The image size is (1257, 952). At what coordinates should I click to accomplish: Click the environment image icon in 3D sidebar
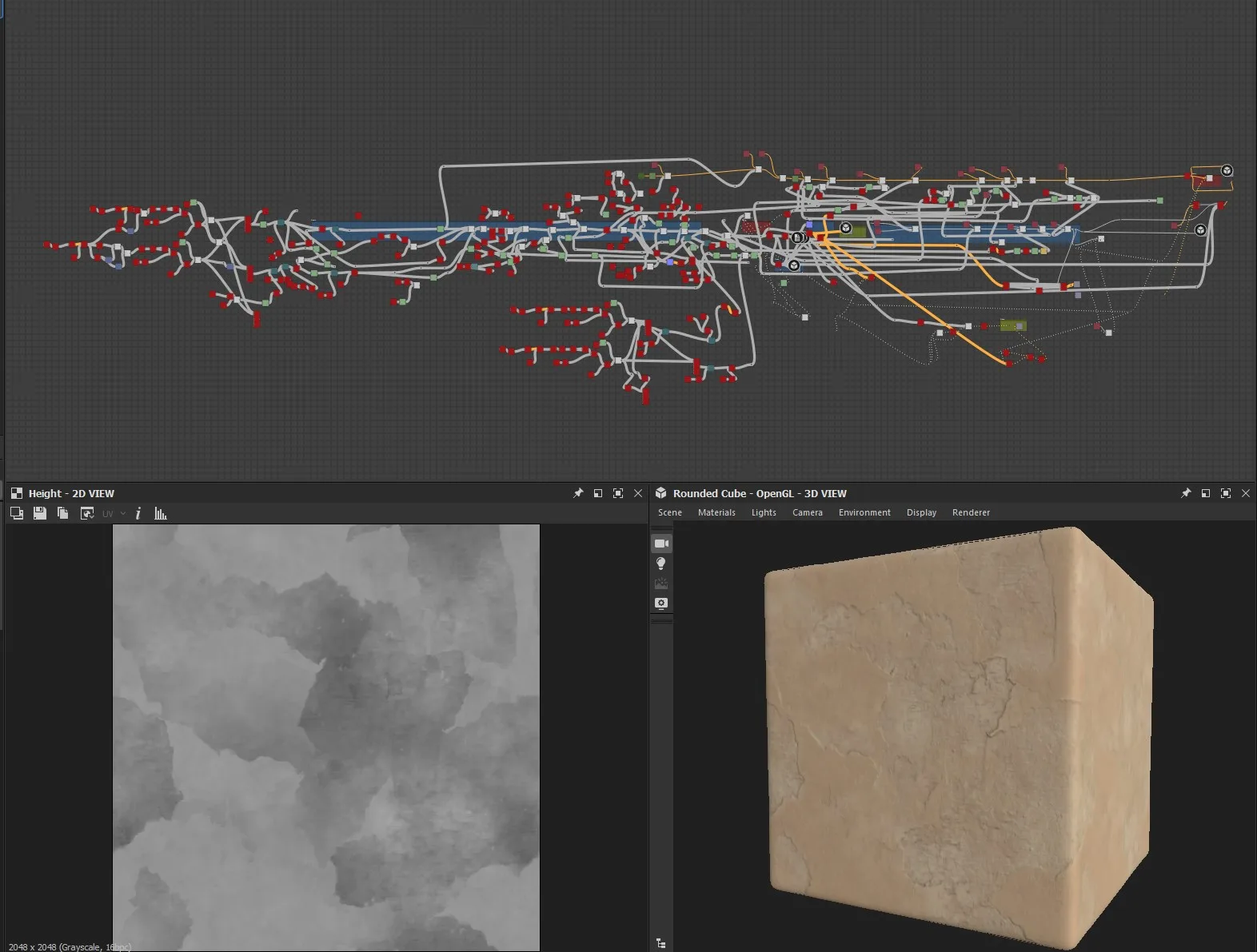tap(661, 584)
